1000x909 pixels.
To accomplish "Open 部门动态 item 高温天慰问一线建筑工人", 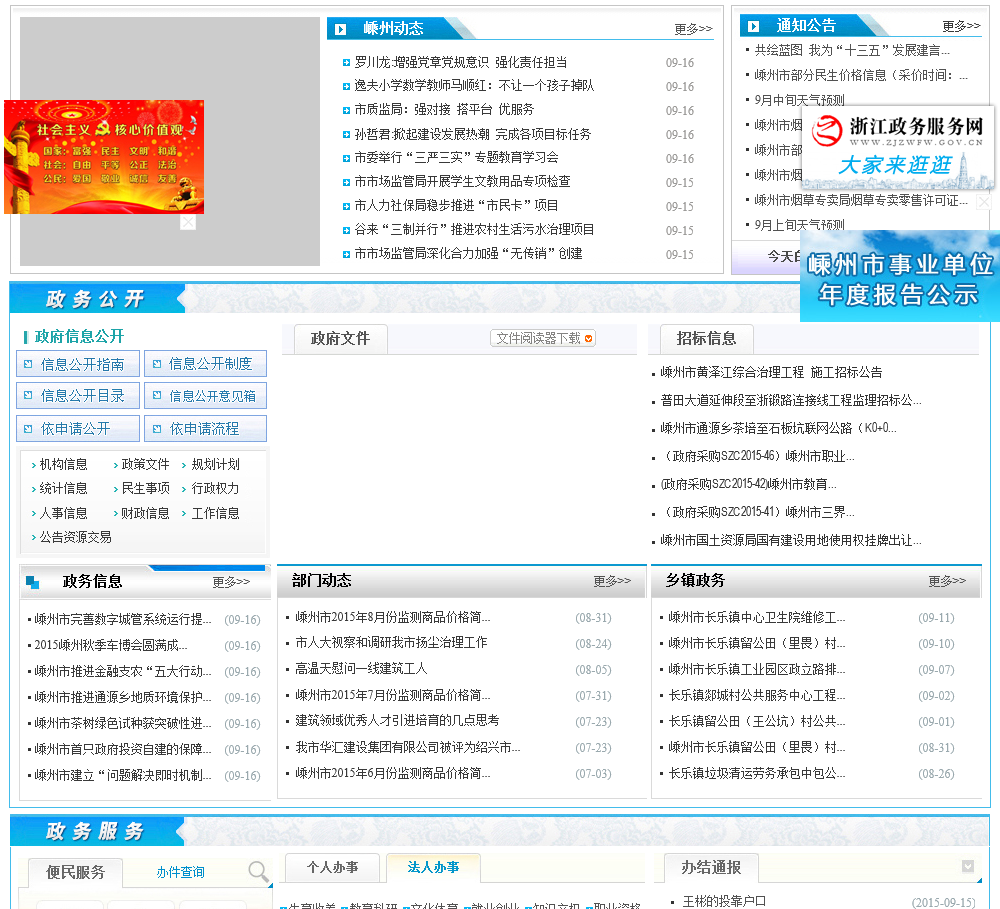I will (361, 669).
